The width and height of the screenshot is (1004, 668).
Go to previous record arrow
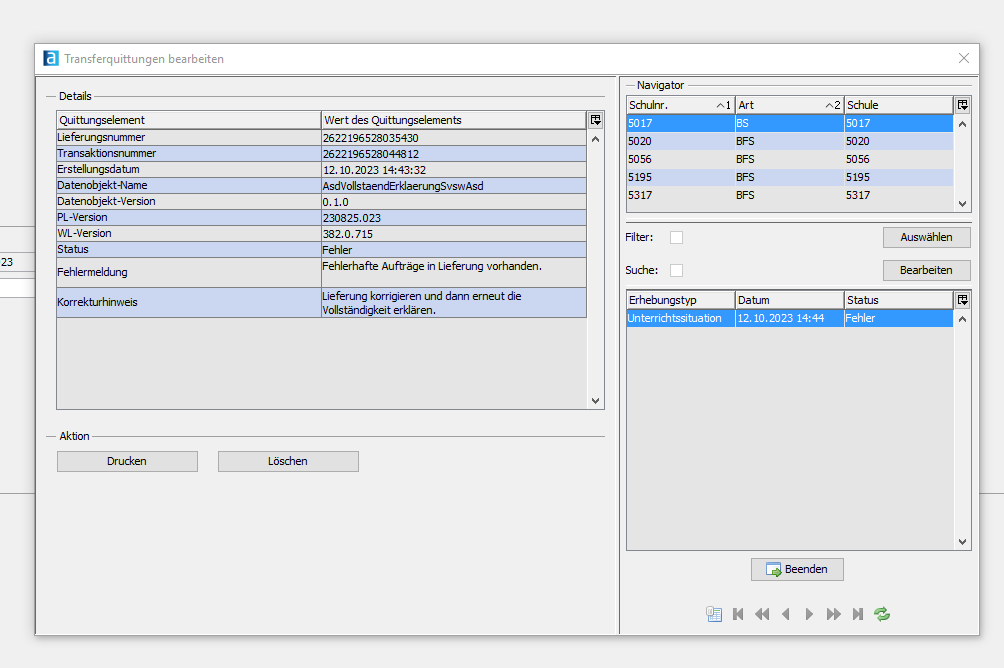786,614
